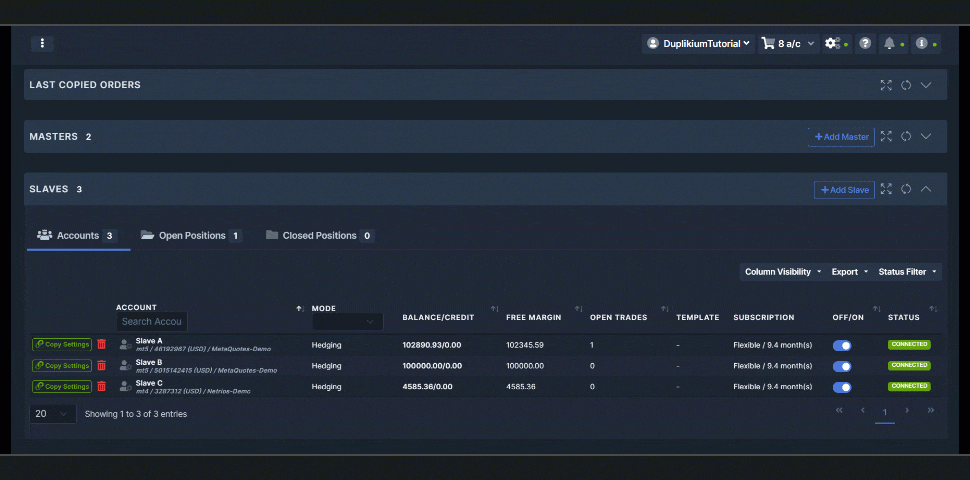Click the info icon in the header
This screenshot has width=970, height=480.
[x=921, y=44]
